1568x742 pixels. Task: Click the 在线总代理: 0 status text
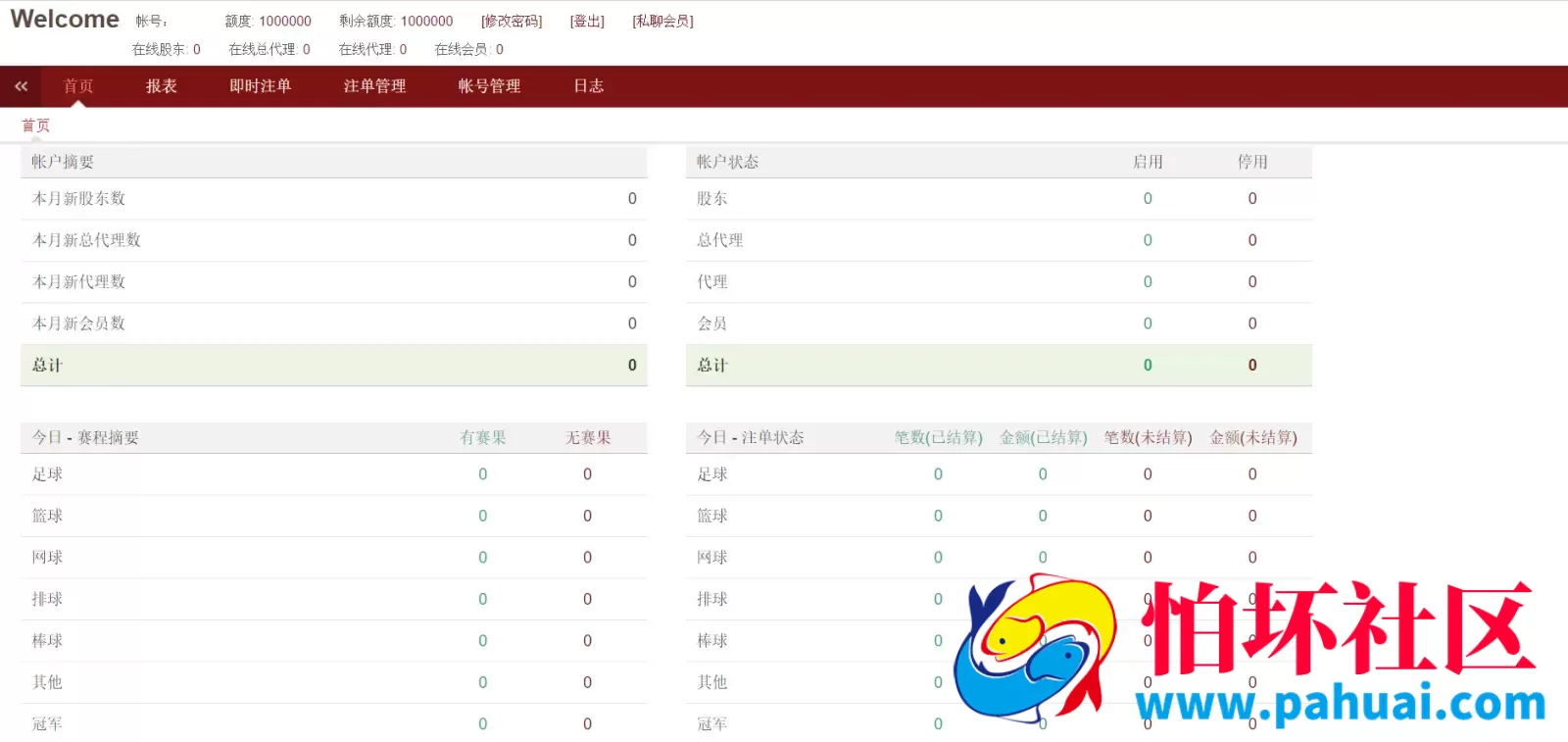point(269,49)
